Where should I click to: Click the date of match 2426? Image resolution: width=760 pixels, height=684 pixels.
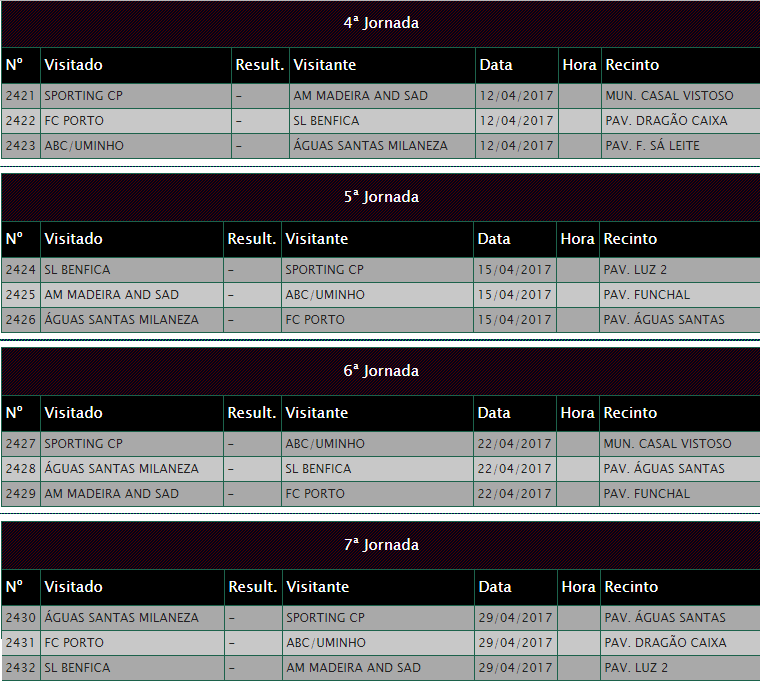click(514, 320)
